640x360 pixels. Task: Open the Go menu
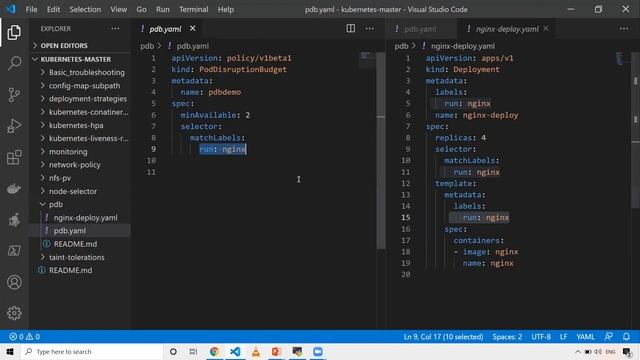141,9
